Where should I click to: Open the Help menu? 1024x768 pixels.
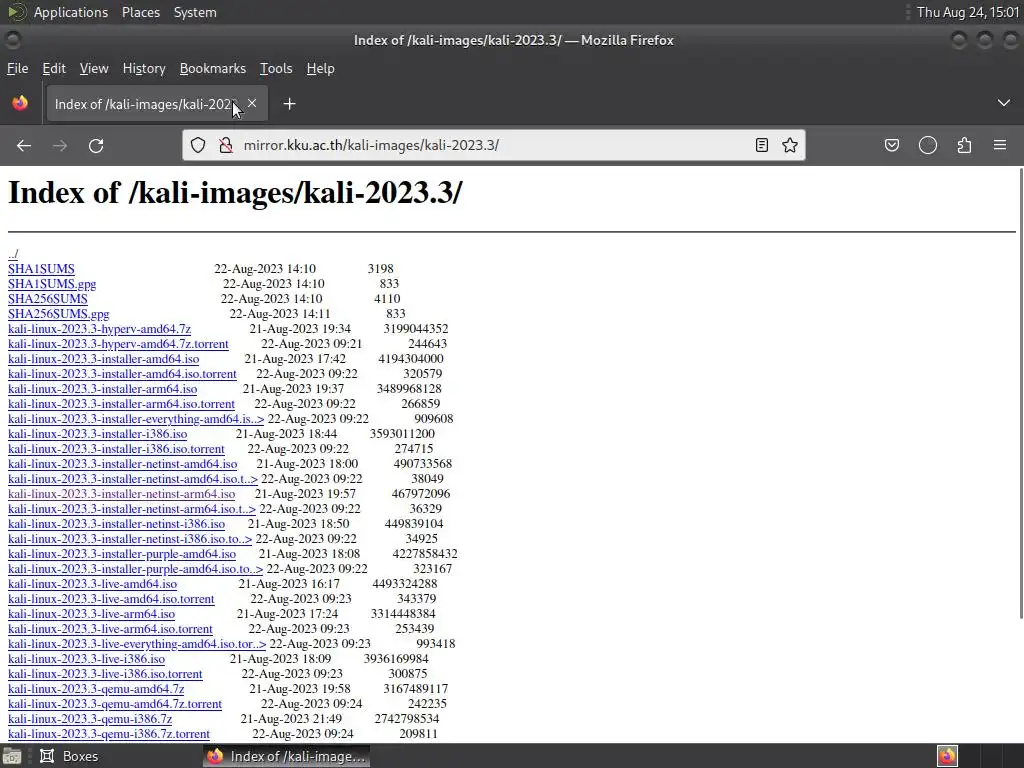321,69
